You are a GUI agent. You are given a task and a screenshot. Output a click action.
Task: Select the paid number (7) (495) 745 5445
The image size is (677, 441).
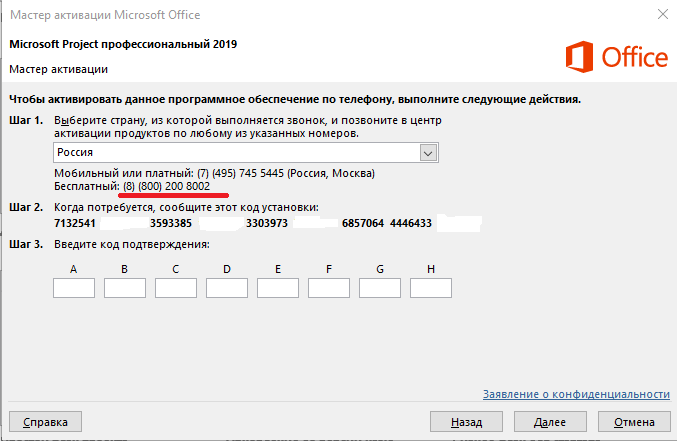coord(240,173)
